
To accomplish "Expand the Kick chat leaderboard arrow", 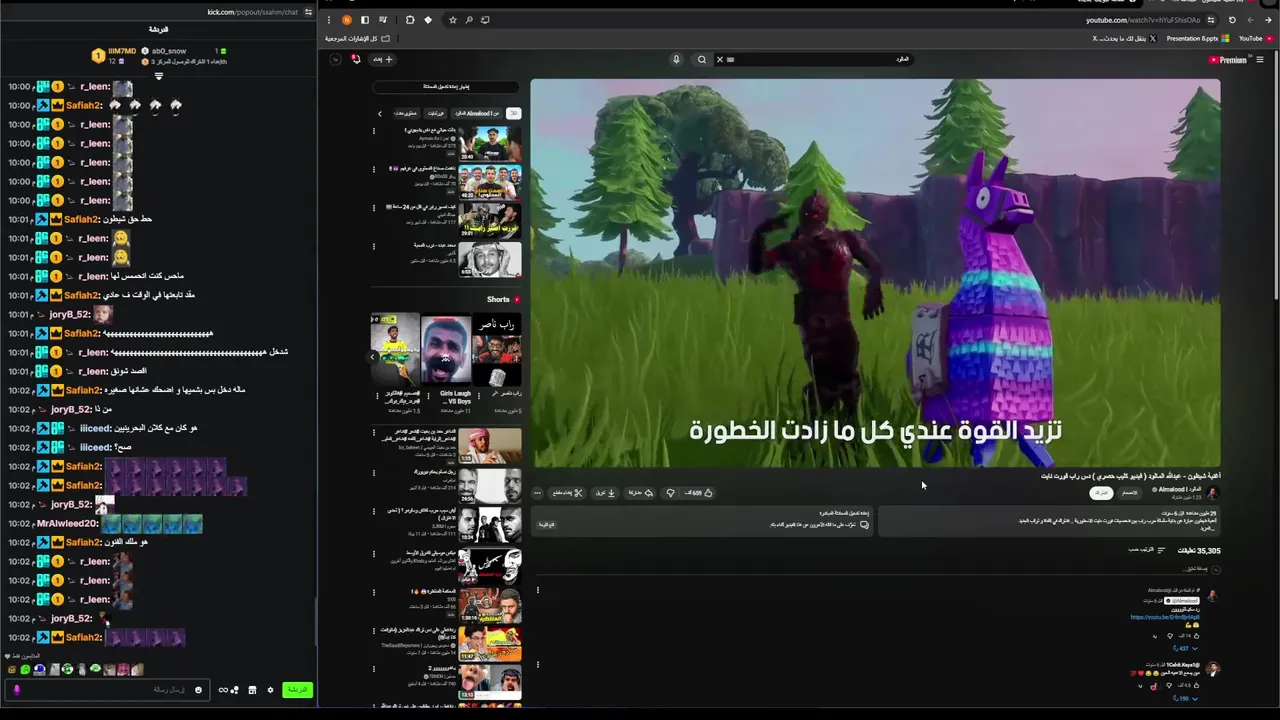I will tap(158, 76).
